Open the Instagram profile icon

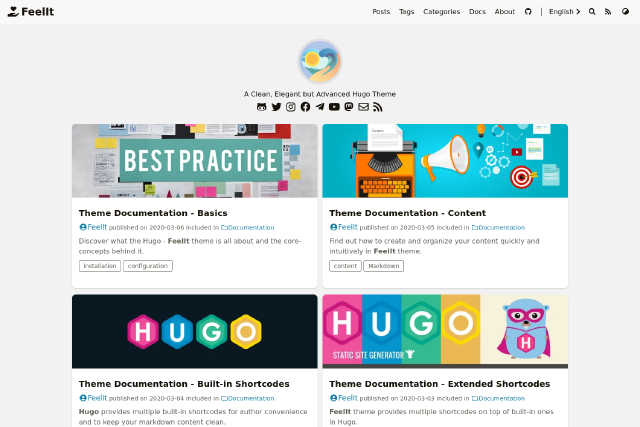tap(291, 107)
